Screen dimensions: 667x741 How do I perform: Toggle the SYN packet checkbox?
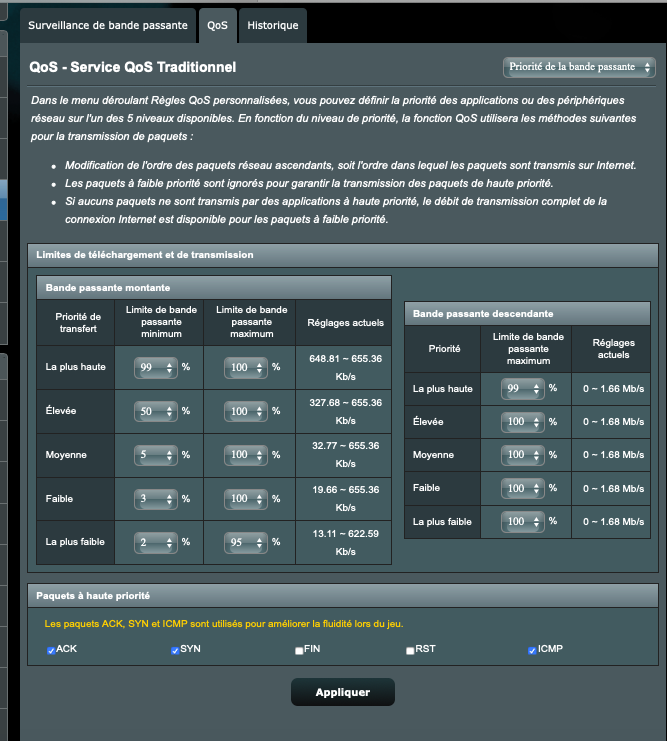coord(175,651)
